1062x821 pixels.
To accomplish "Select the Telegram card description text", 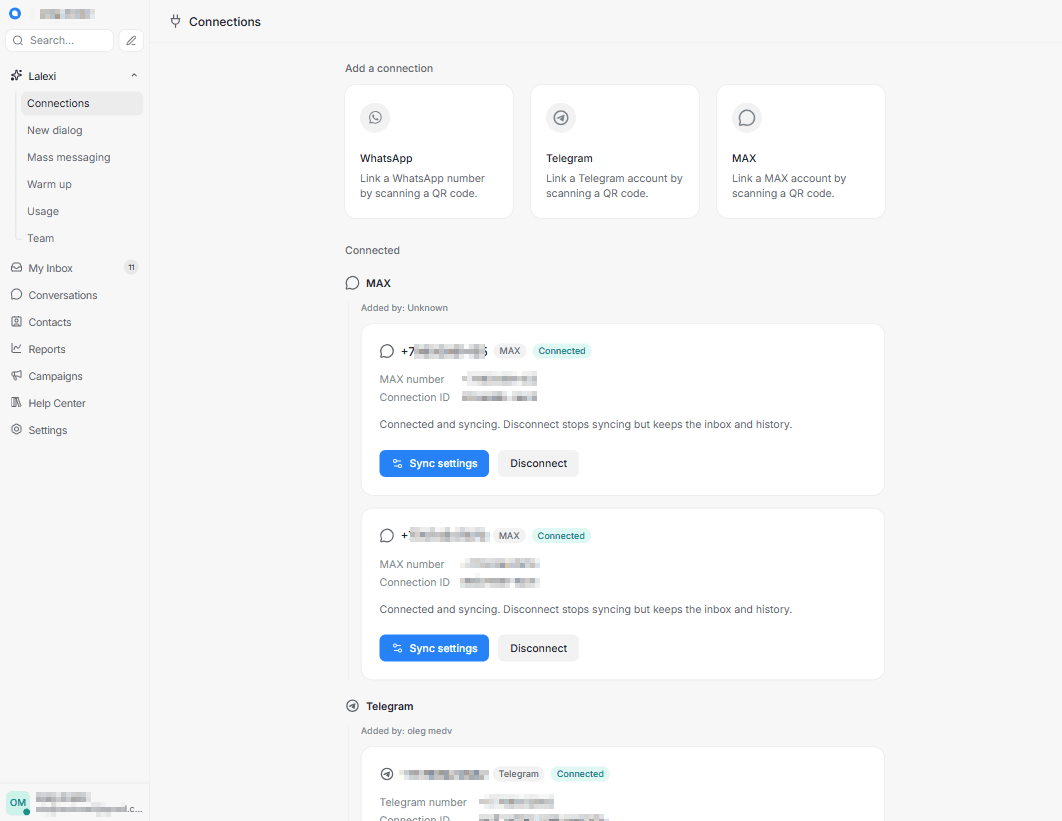I will (614, 186).
